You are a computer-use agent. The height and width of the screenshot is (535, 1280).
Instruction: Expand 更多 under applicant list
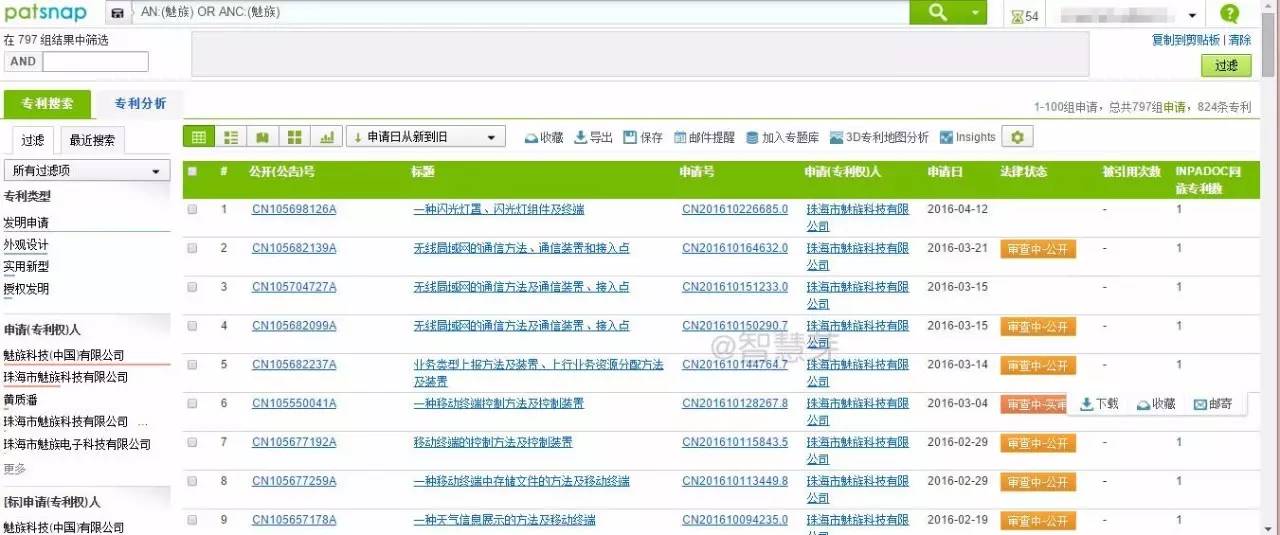(15, 468)
